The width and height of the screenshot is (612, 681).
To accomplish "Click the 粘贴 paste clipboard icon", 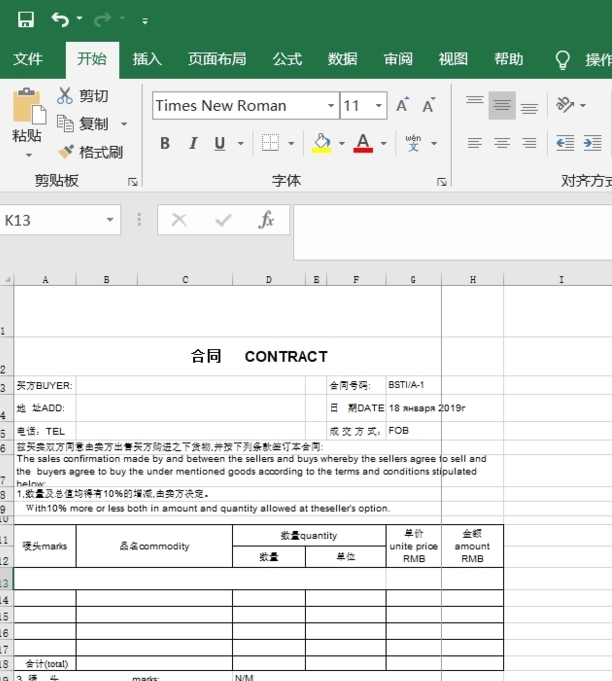I will point(29,106).
